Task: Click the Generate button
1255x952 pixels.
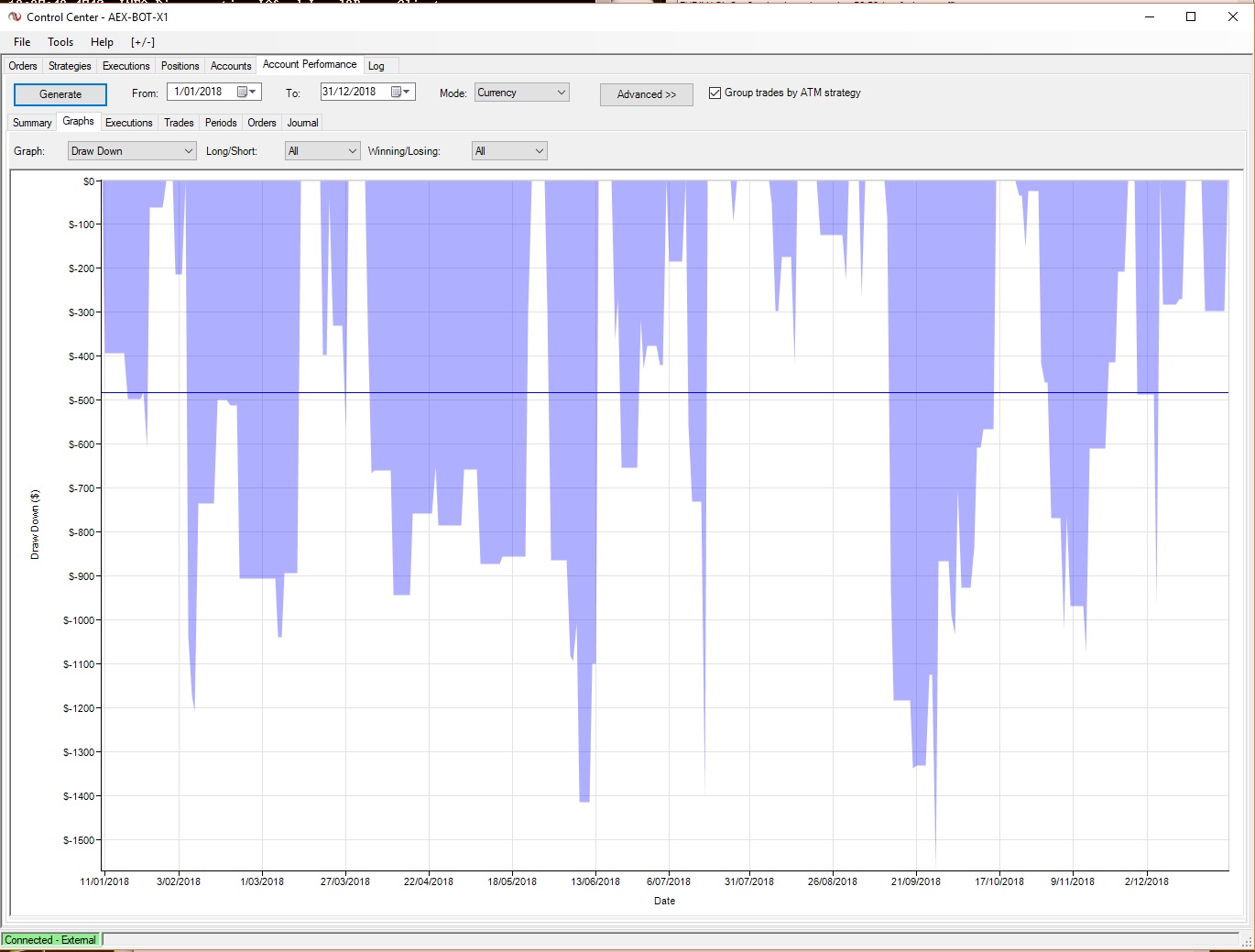Action: click(60, 94)
